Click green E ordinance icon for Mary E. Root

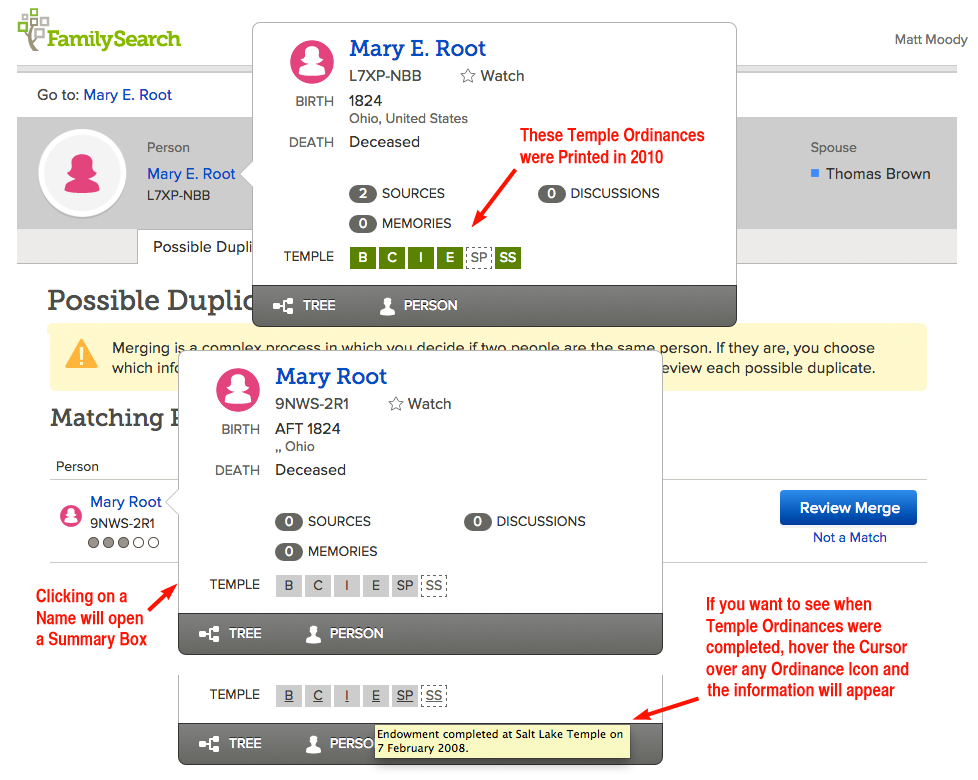click(x=450, y=258)
